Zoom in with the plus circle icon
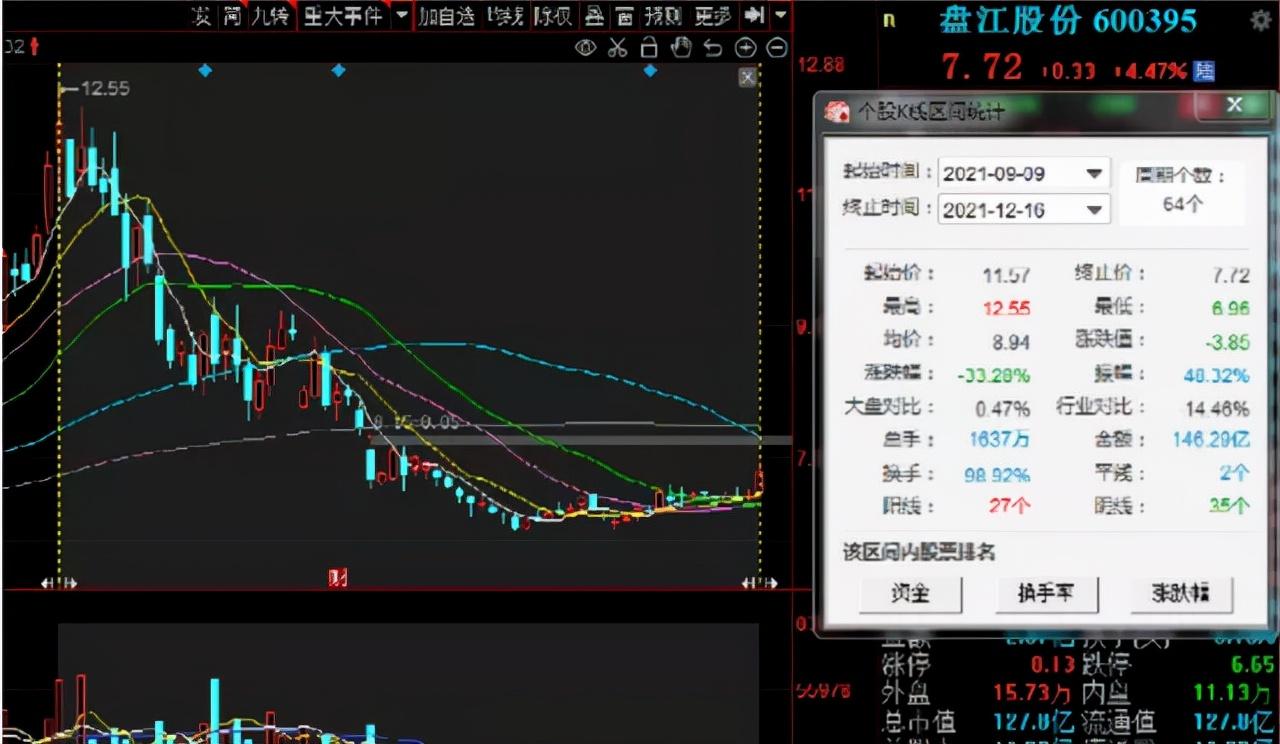The height and width of the screenshot is (744, 1280). click(x=745, y=48)
